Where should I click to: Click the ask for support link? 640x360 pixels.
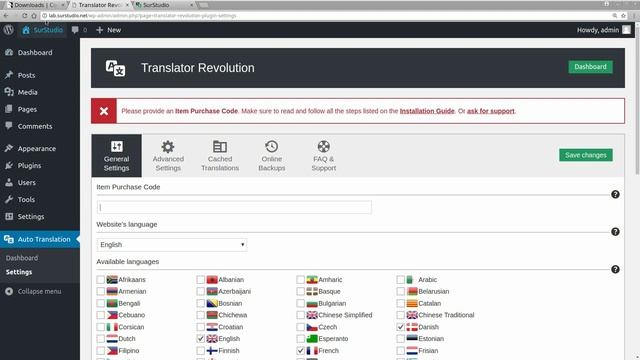pyautogui.click(x=491, y=111)
